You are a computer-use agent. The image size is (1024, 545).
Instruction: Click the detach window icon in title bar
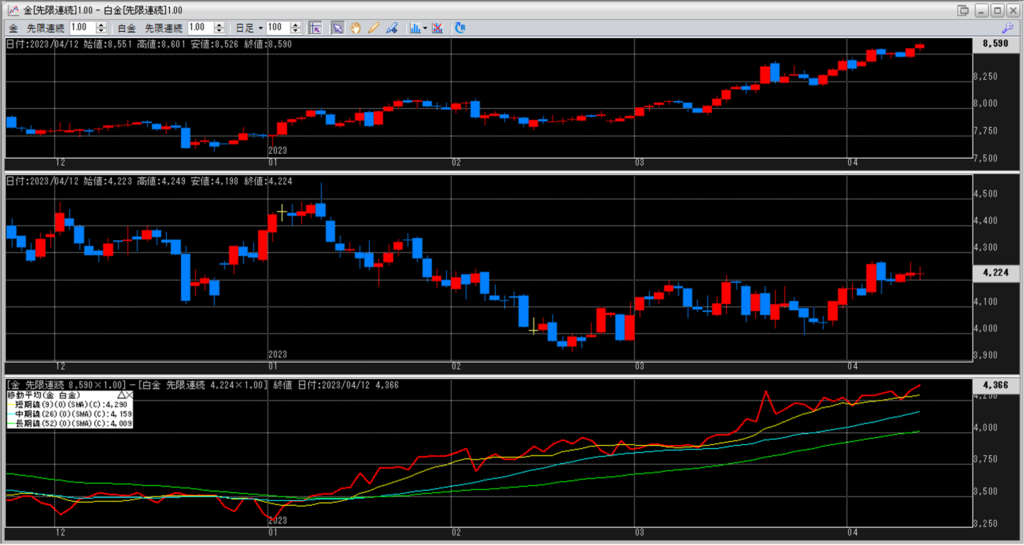click(962, 10)
